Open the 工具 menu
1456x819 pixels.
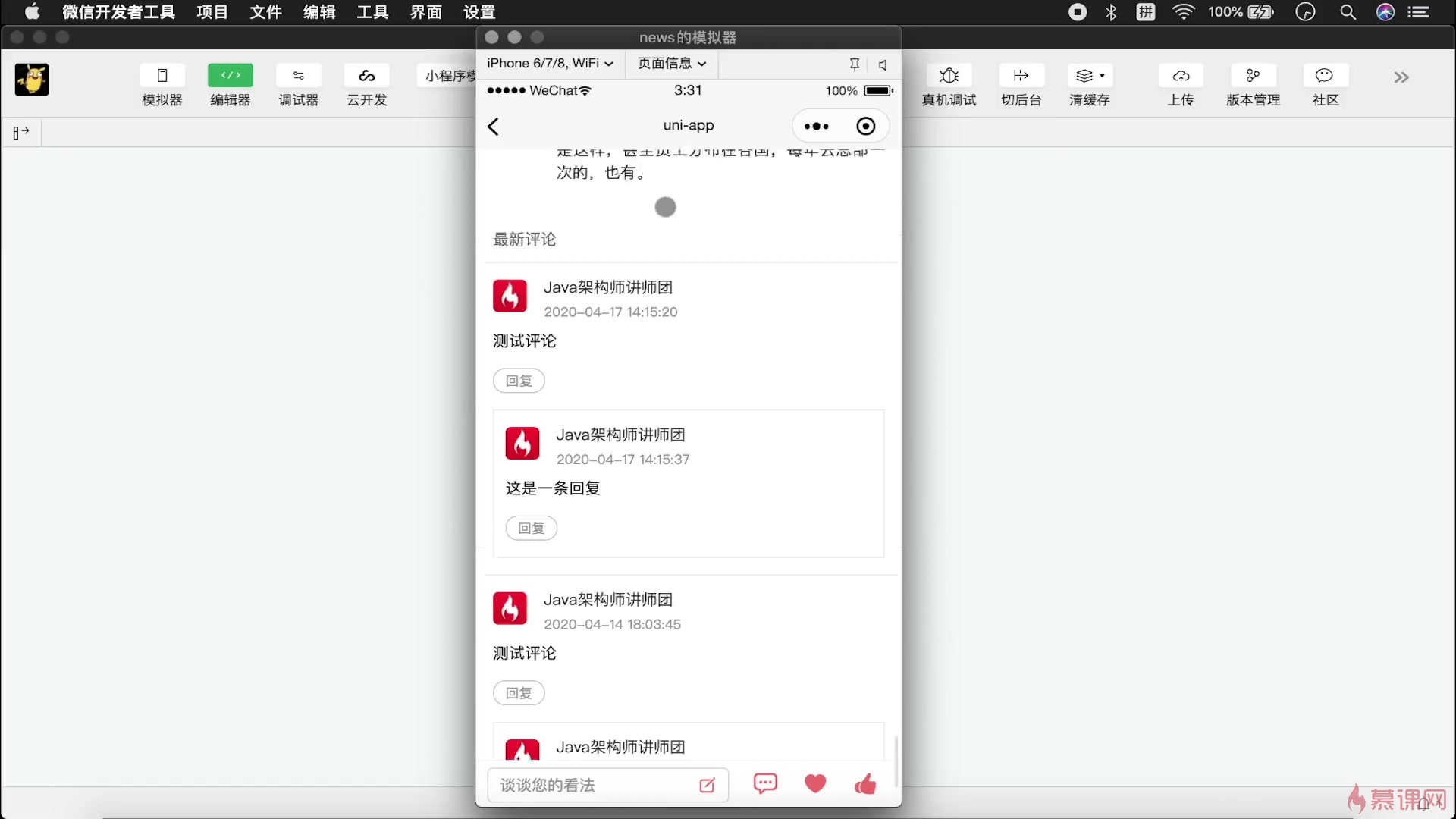pyautogui.click(x=372, y=12)
